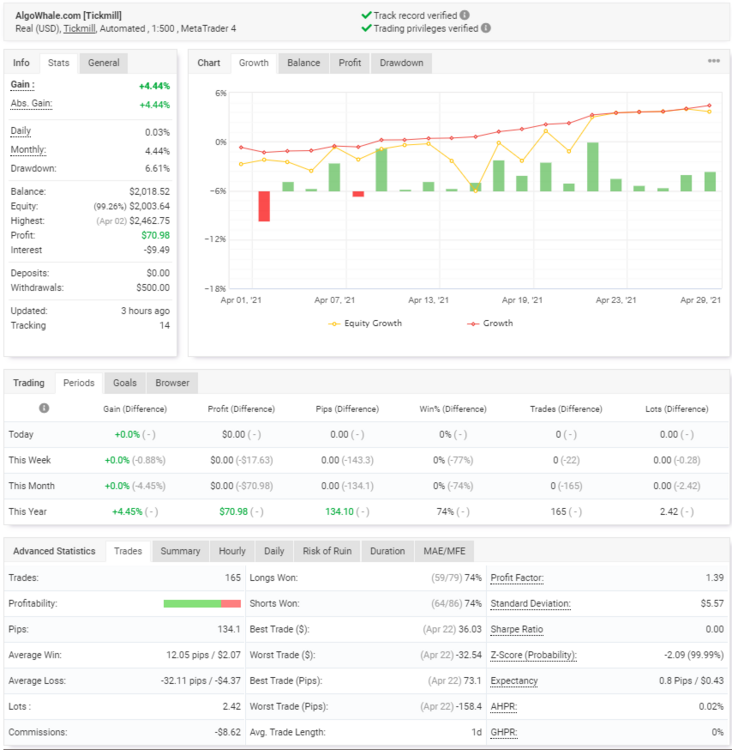Click the Monthly stat label
Viewport: 732px width, 750px height.
pos(28,150)
